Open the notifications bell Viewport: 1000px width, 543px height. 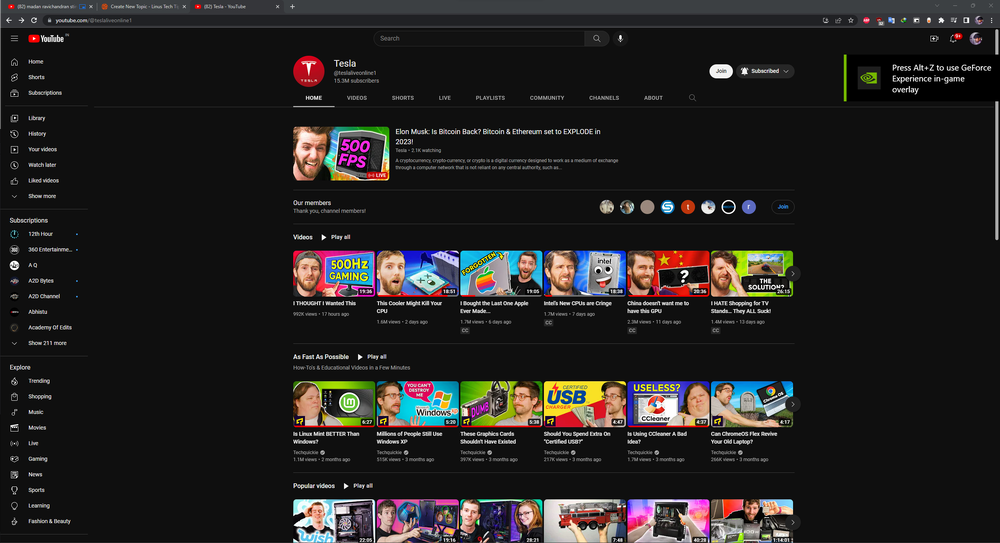954,38
